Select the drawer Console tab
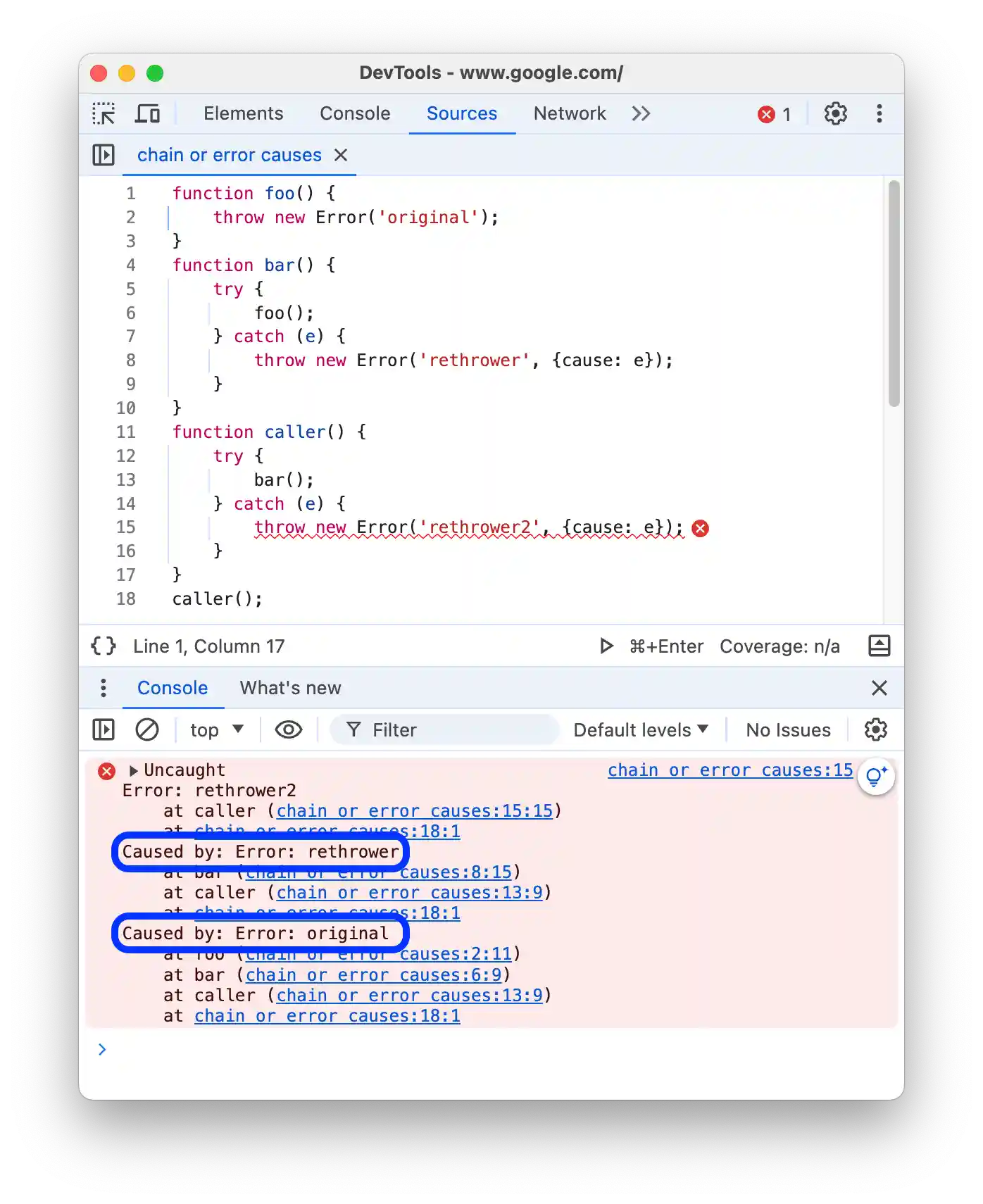 (x=173, y=688)
